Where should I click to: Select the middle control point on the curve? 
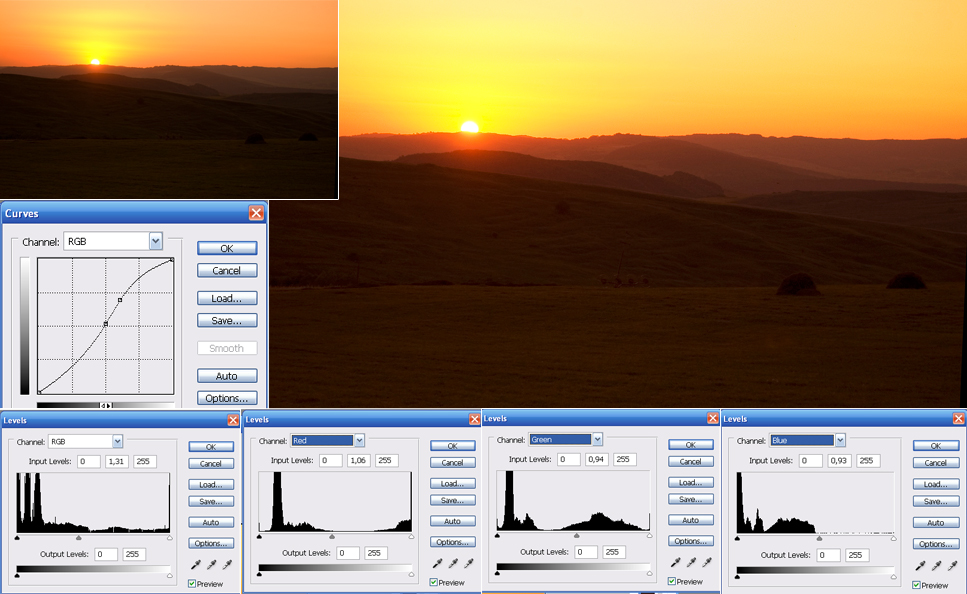tap(105, 324)
